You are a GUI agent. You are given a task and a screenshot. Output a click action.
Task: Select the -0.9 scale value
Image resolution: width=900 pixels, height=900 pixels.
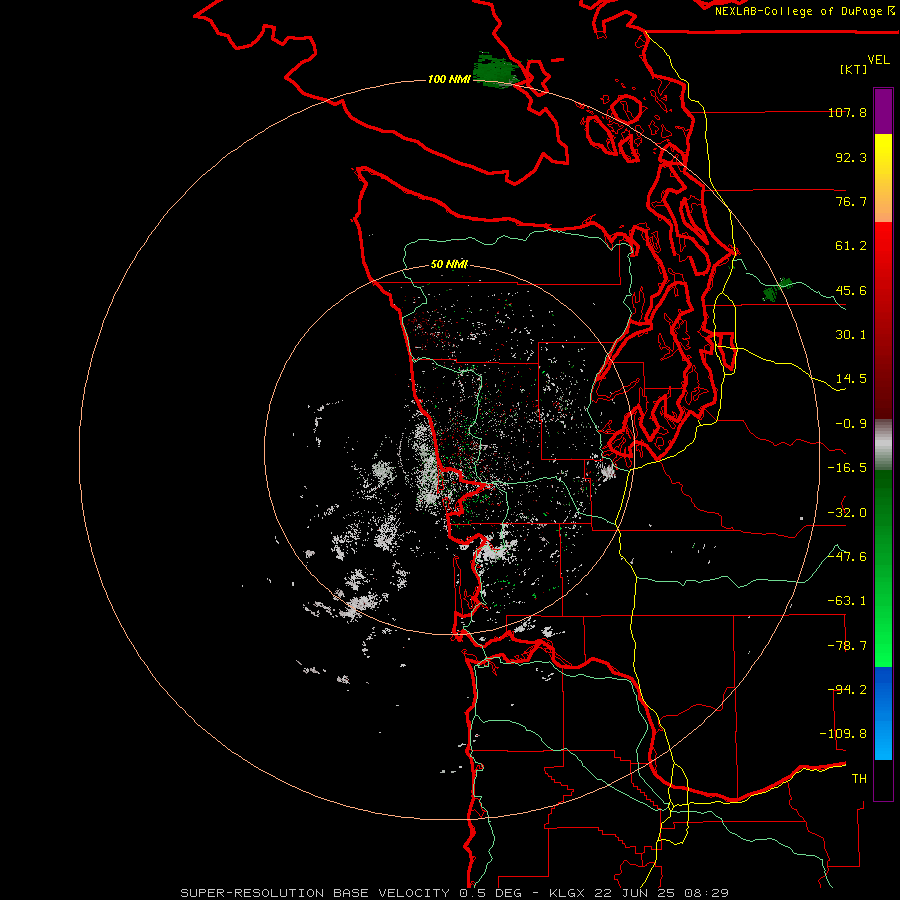click(851, 424)
